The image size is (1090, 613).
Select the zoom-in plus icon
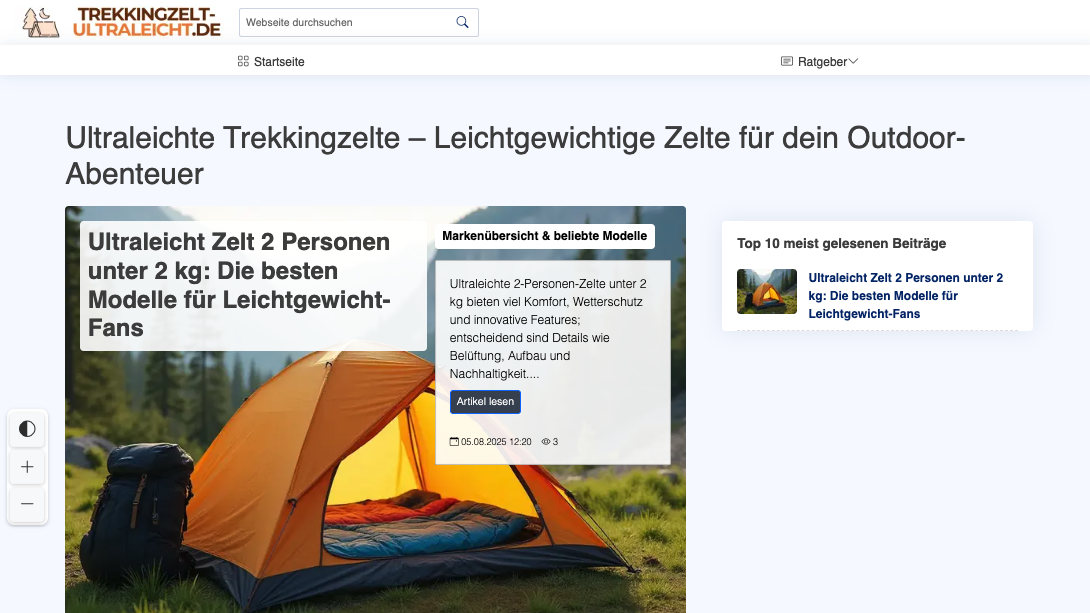pos(26,466)
